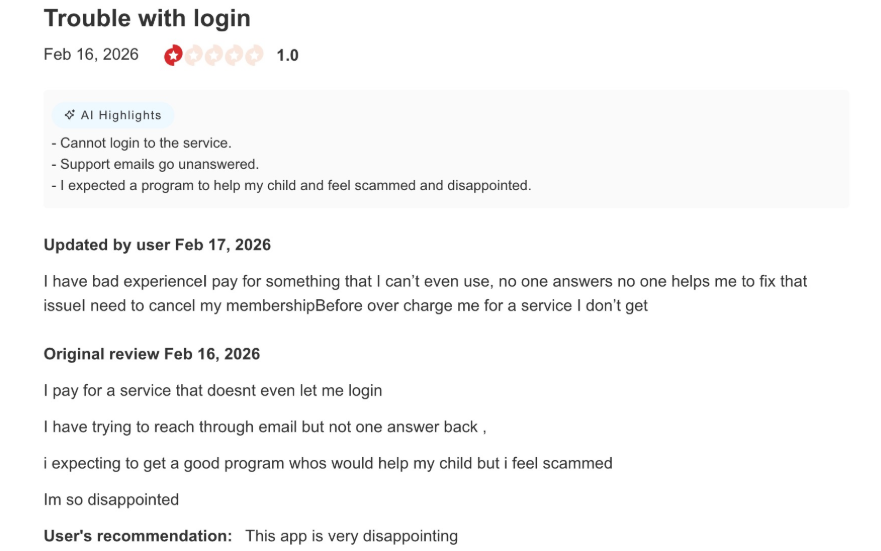The height and width of the screenshot is (551, 881).
Task: Click the fourth rating star
Action: [x=234, y=55]
